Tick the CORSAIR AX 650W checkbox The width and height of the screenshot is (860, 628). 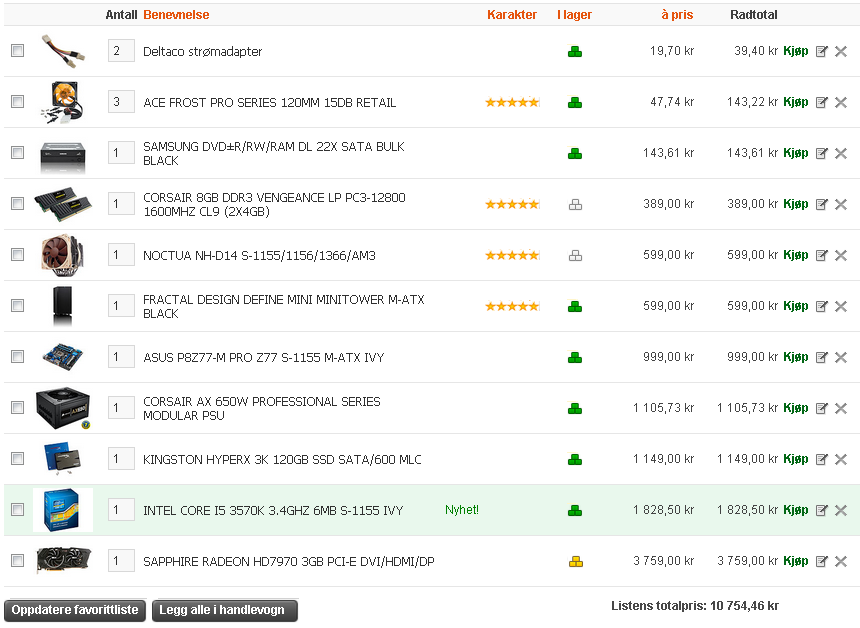coord(18,408)
